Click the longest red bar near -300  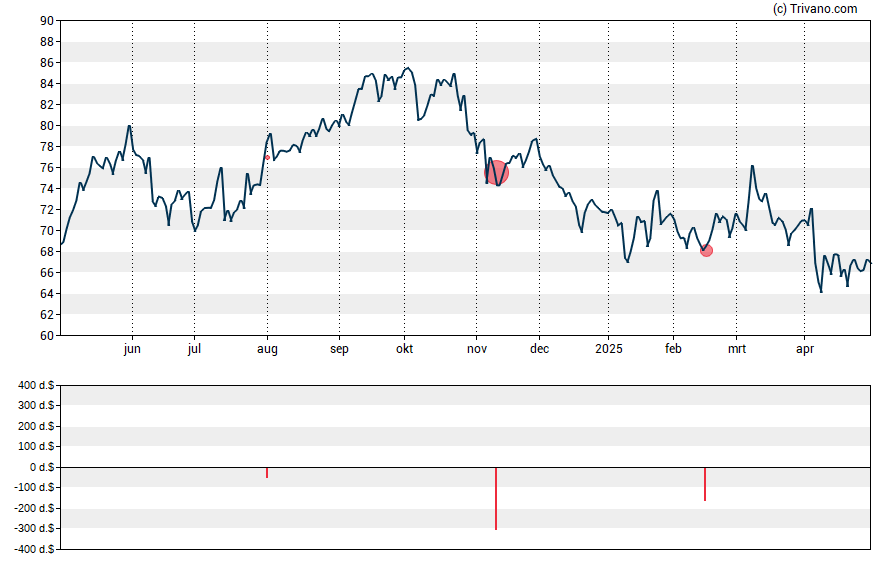(x=496, y=498)
